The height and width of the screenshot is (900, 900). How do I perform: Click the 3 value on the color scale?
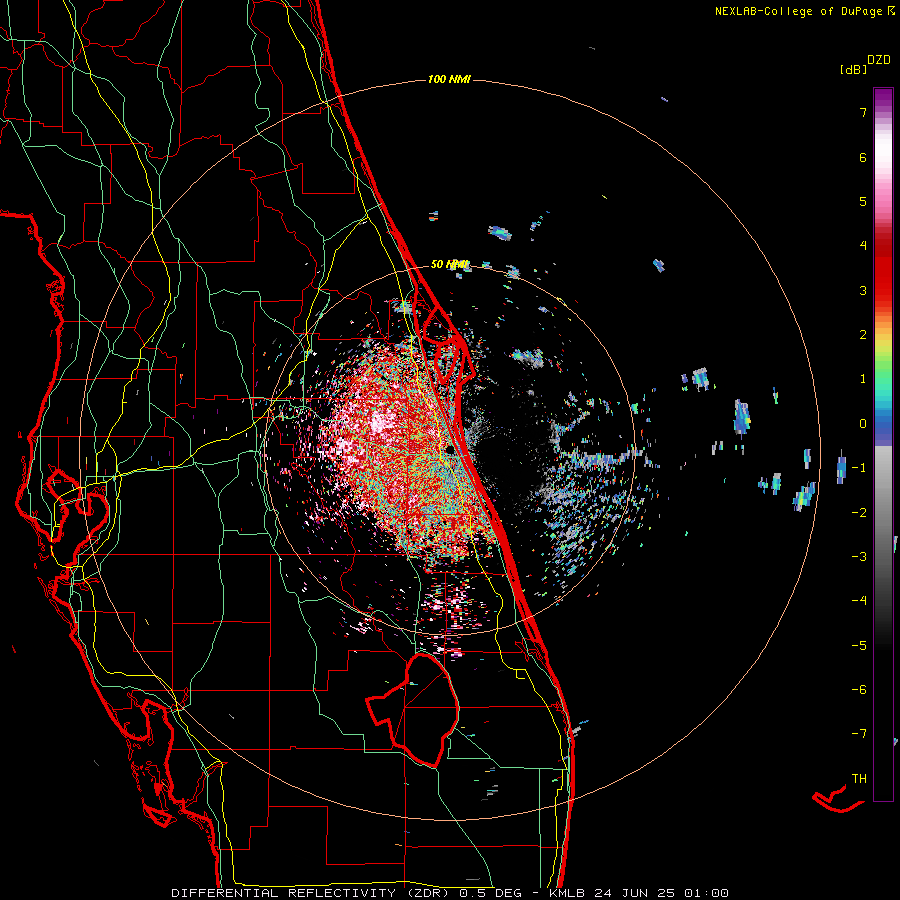[863, 290]
